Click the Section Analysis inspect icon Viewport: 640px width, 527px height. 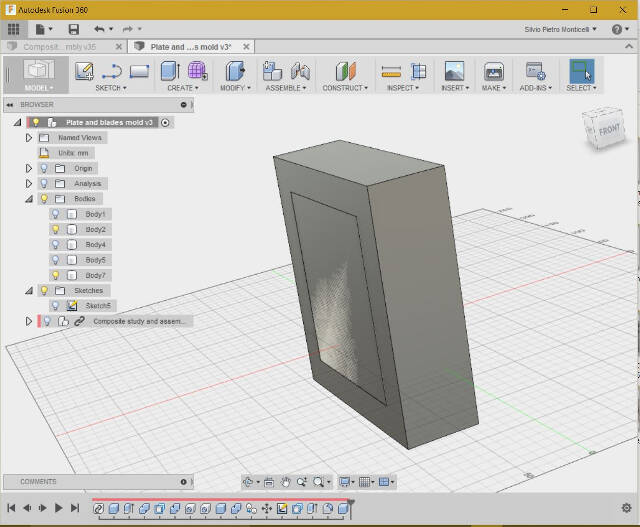(418, 71)
